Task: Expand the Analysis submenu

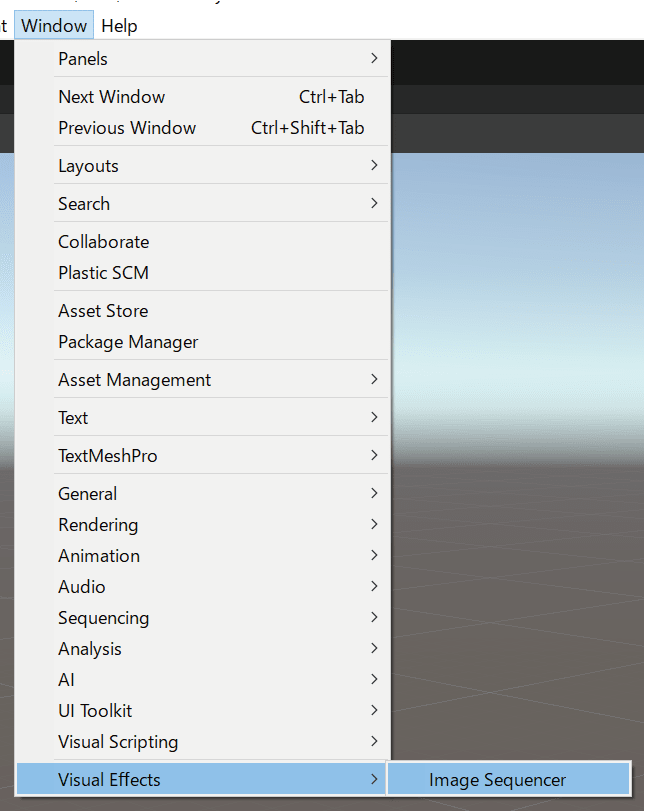Action: coord(202,649)
